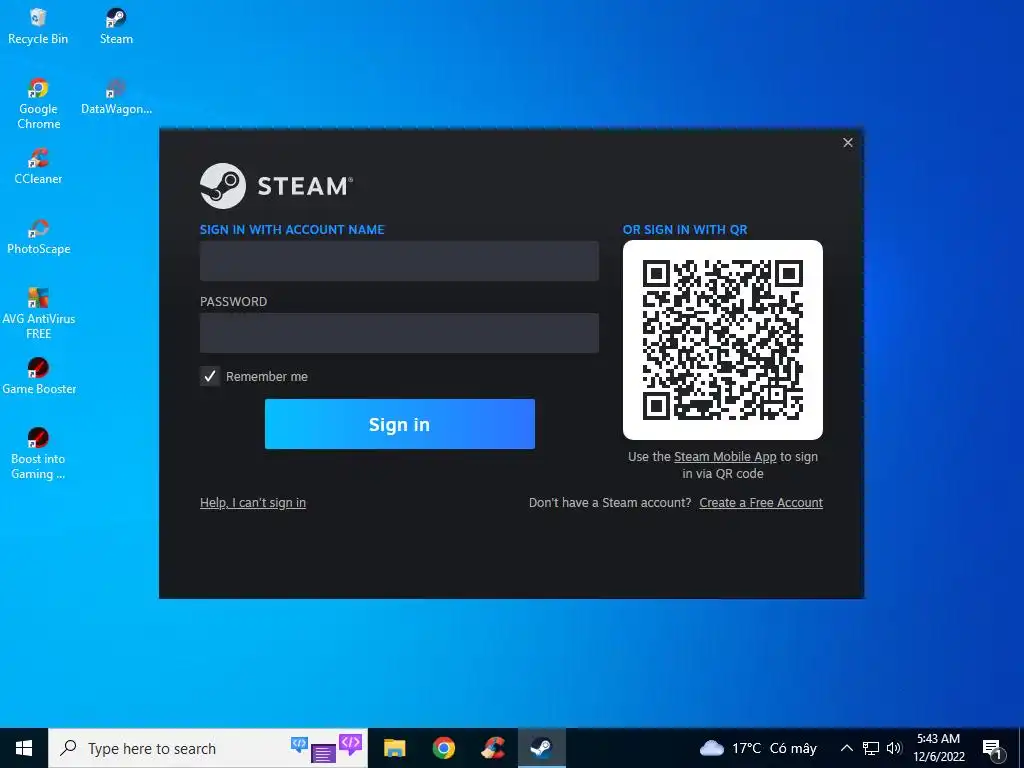Open the notification center icon

coord(992,749)
